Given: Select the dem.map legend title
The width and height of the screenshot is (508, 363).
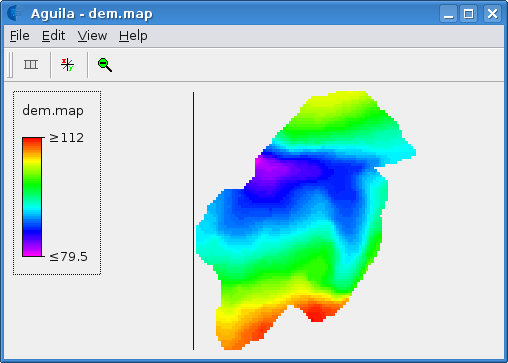Looking at the screenshot, I should point(53,111).
